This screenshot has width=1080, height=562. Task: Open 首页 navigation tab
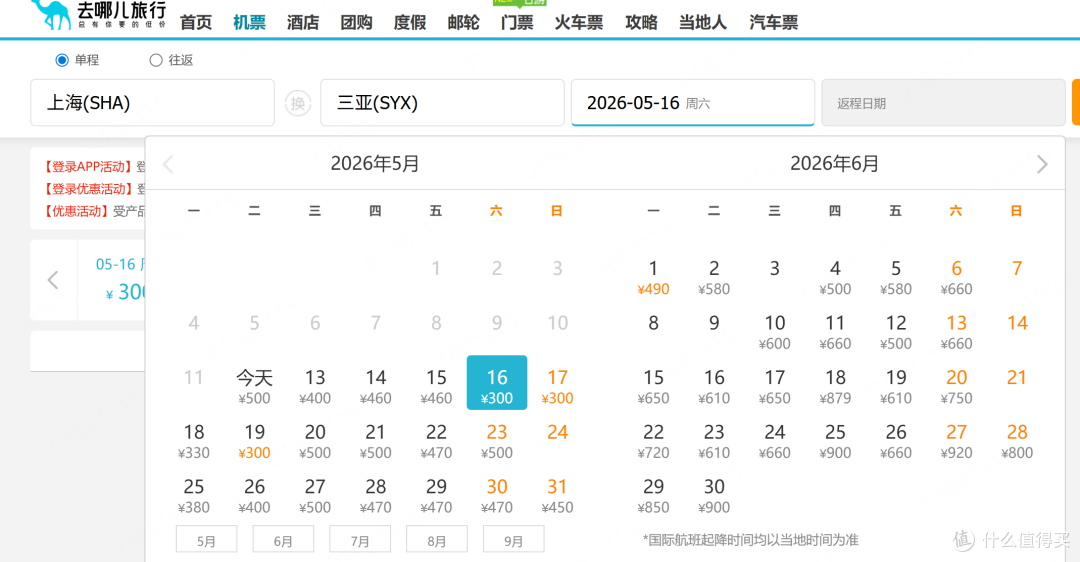[196, 23]
